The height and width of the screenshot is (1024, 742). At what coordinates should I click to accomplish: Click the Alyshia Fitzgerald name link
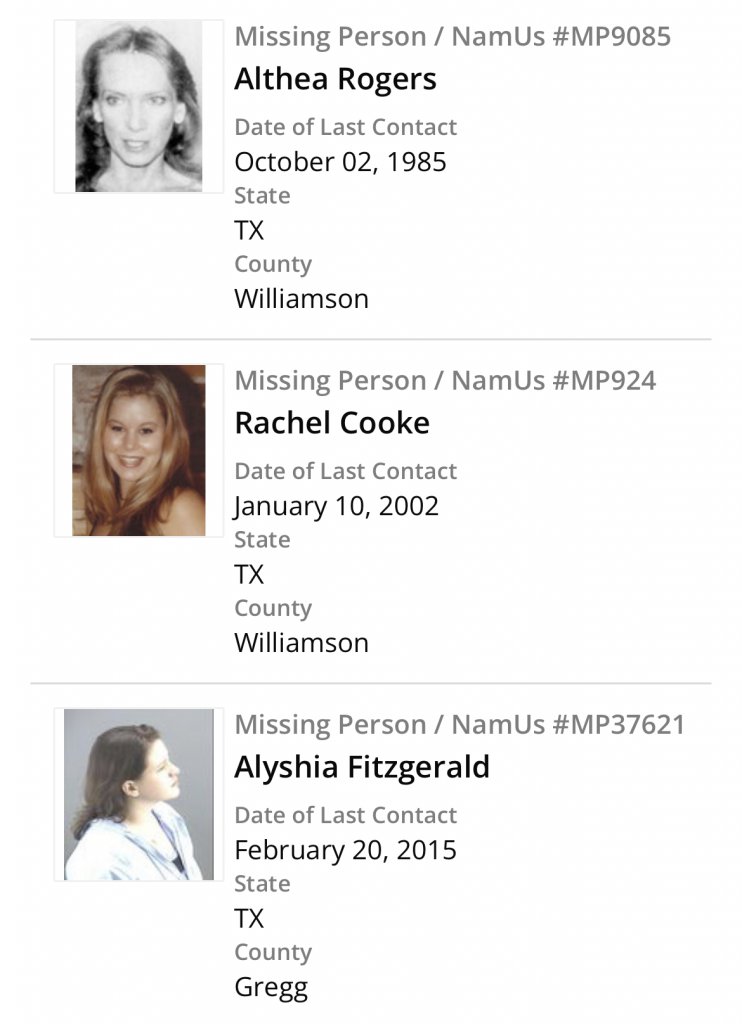[x=362, y=767]
